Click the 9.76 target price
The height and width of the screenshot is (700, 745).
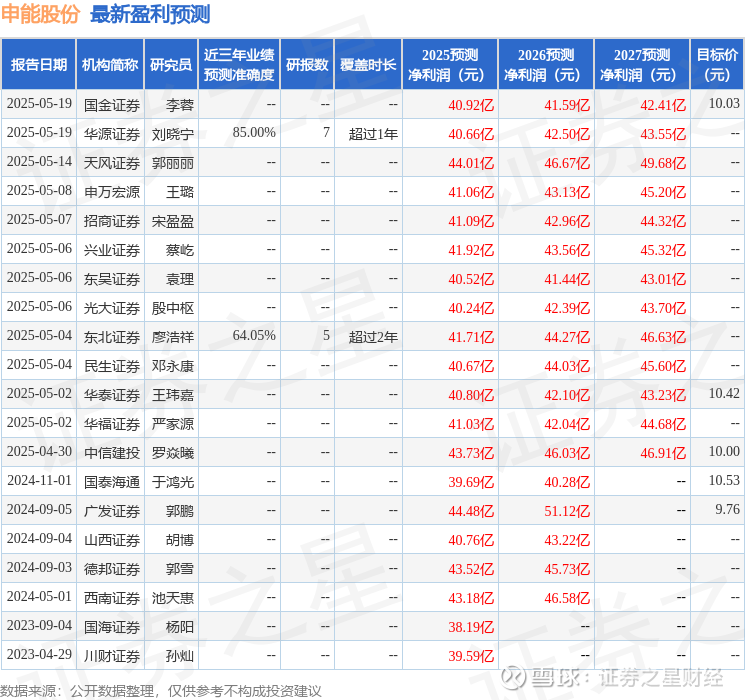727,509
